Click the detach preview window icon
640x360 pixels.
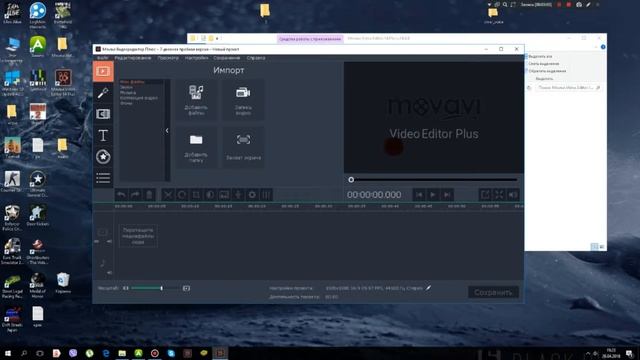[485, 195]
